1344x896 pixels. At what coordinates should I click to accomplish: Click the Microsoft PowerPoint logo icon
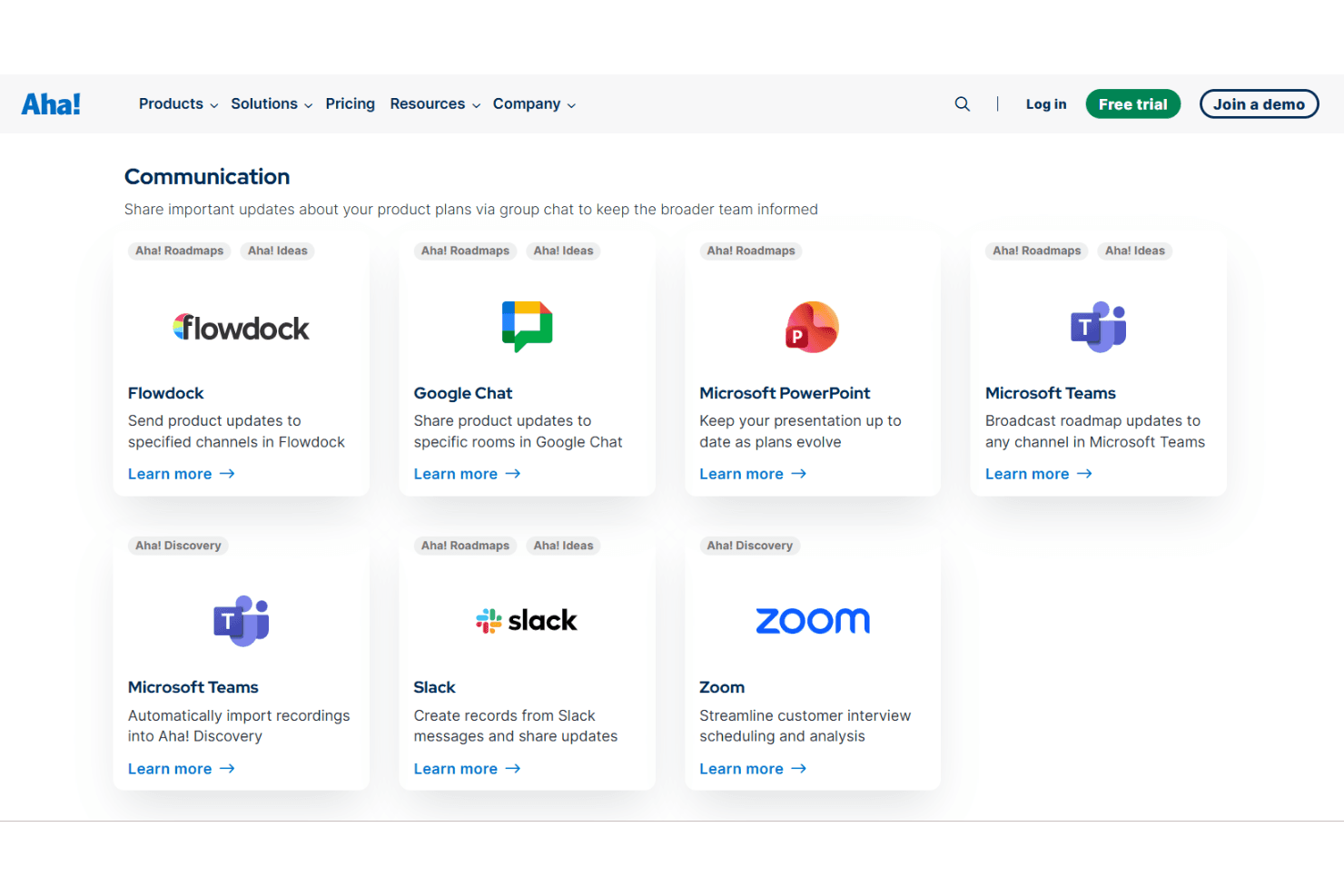pyautogui.click(x=812, y=327)
